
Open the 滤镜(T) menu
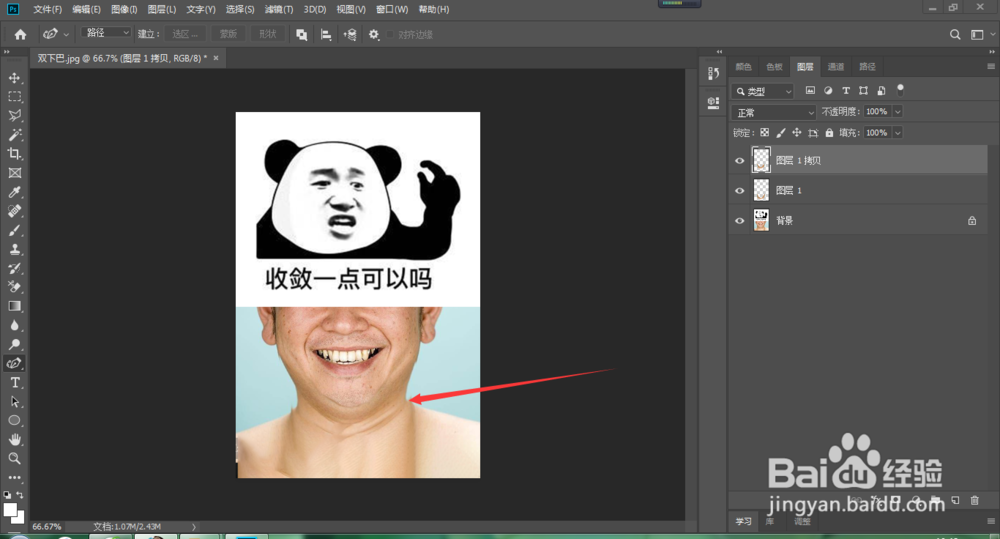(x=279, y=10)
